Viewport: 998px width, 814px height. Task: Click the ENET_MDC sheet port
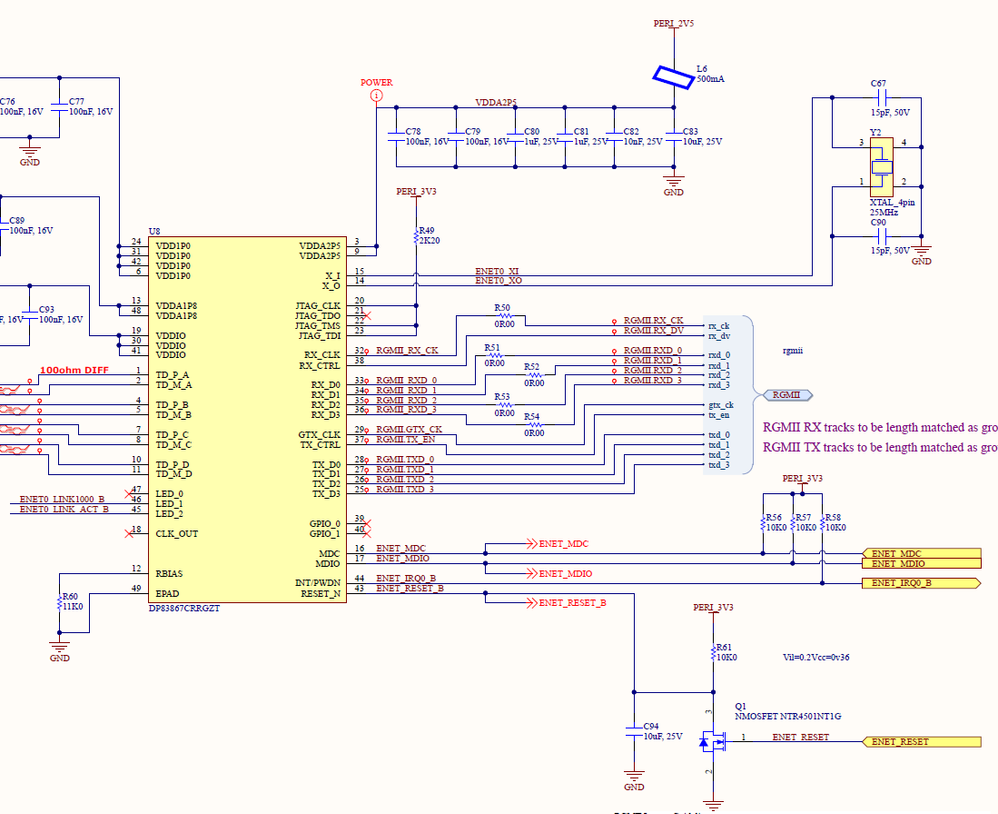[x=919, y=553]
